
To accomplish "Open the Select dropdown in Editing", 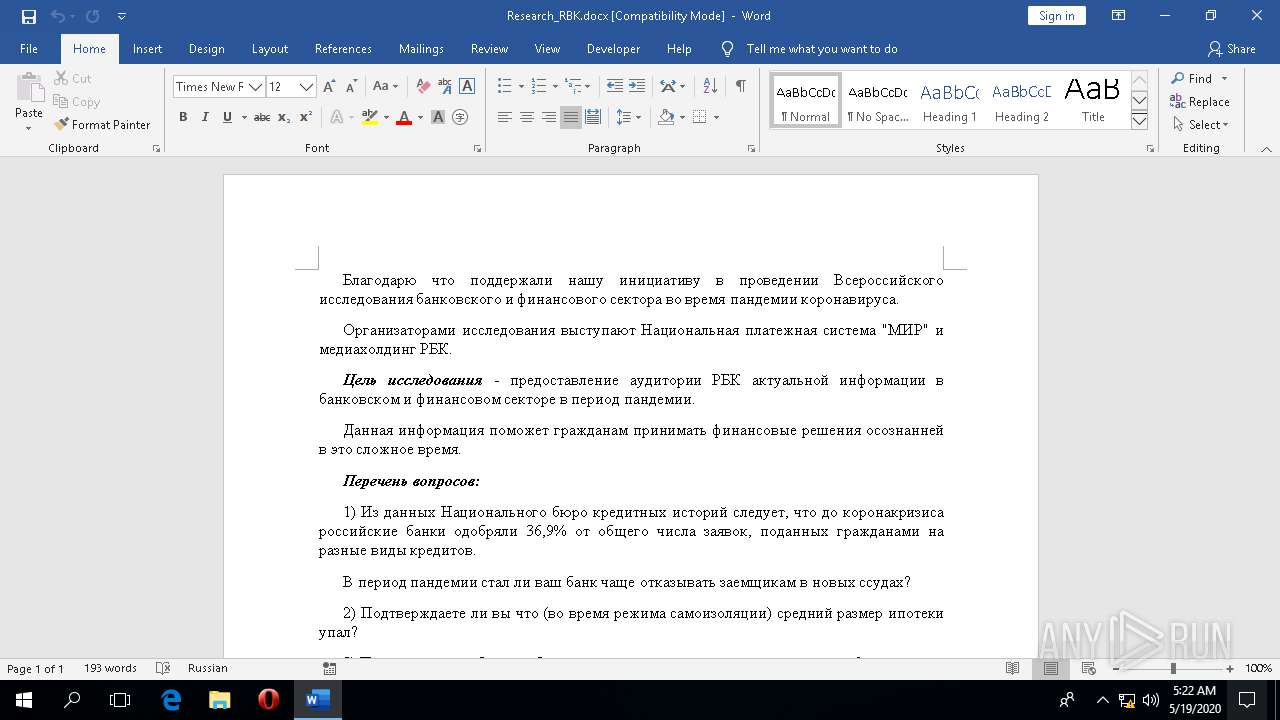I will (1199, 125).
